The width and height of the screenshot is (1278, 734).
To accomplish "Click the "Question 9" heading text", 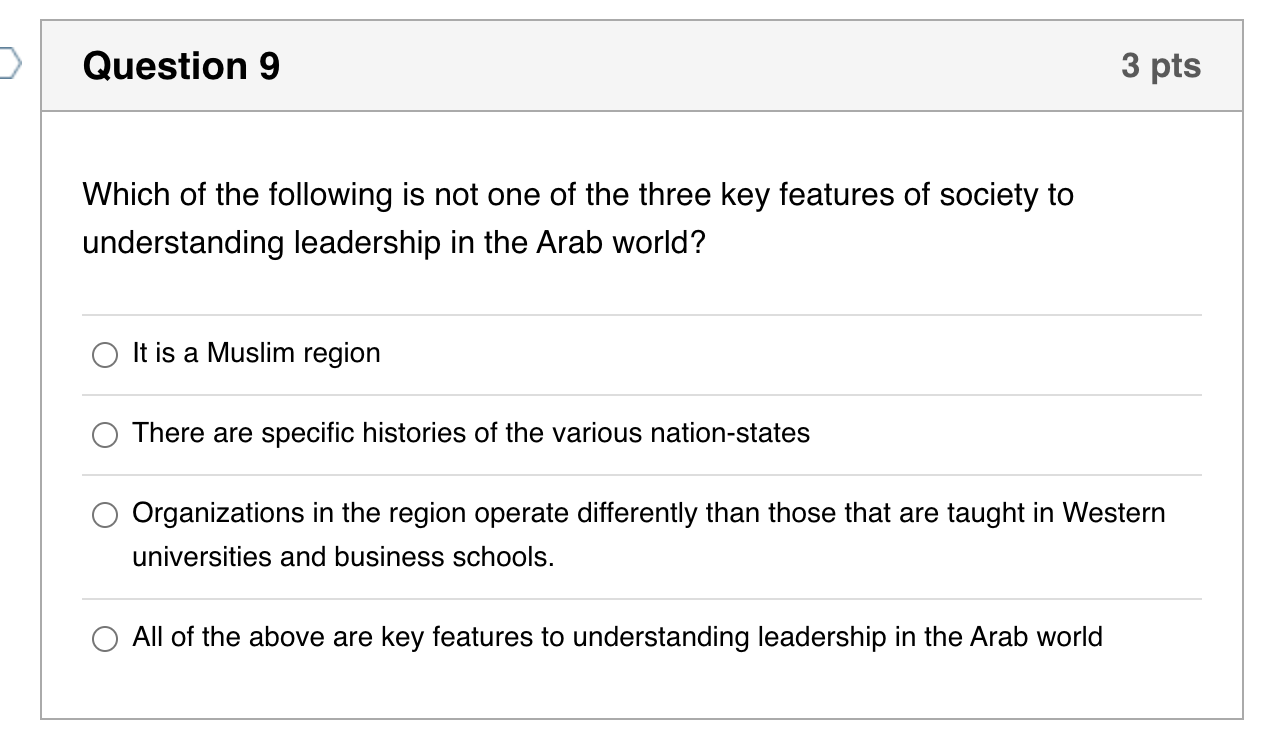I will (181, 66).
